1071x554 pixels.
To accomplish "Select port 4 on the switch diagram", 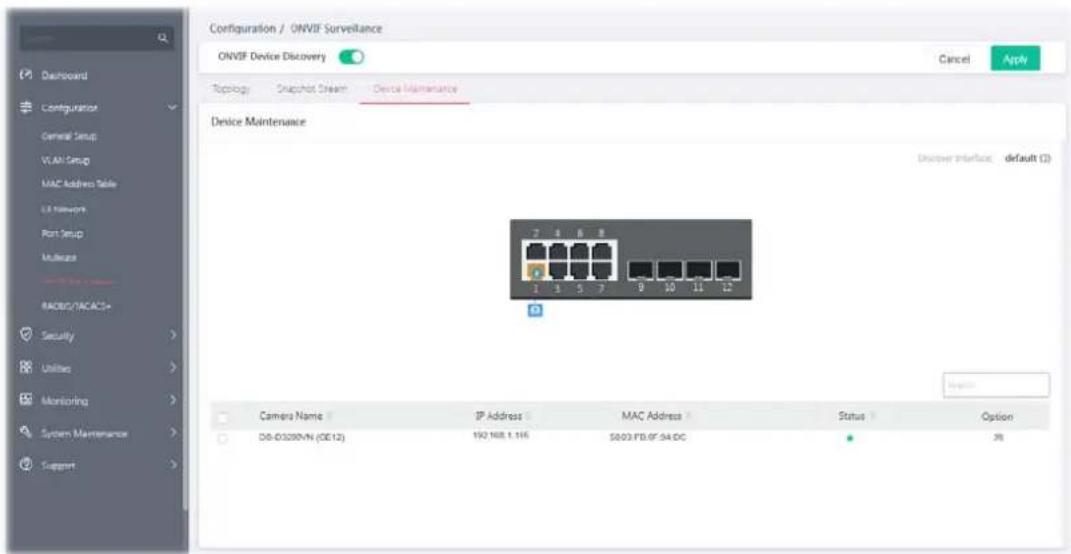I will click(557, 251).
